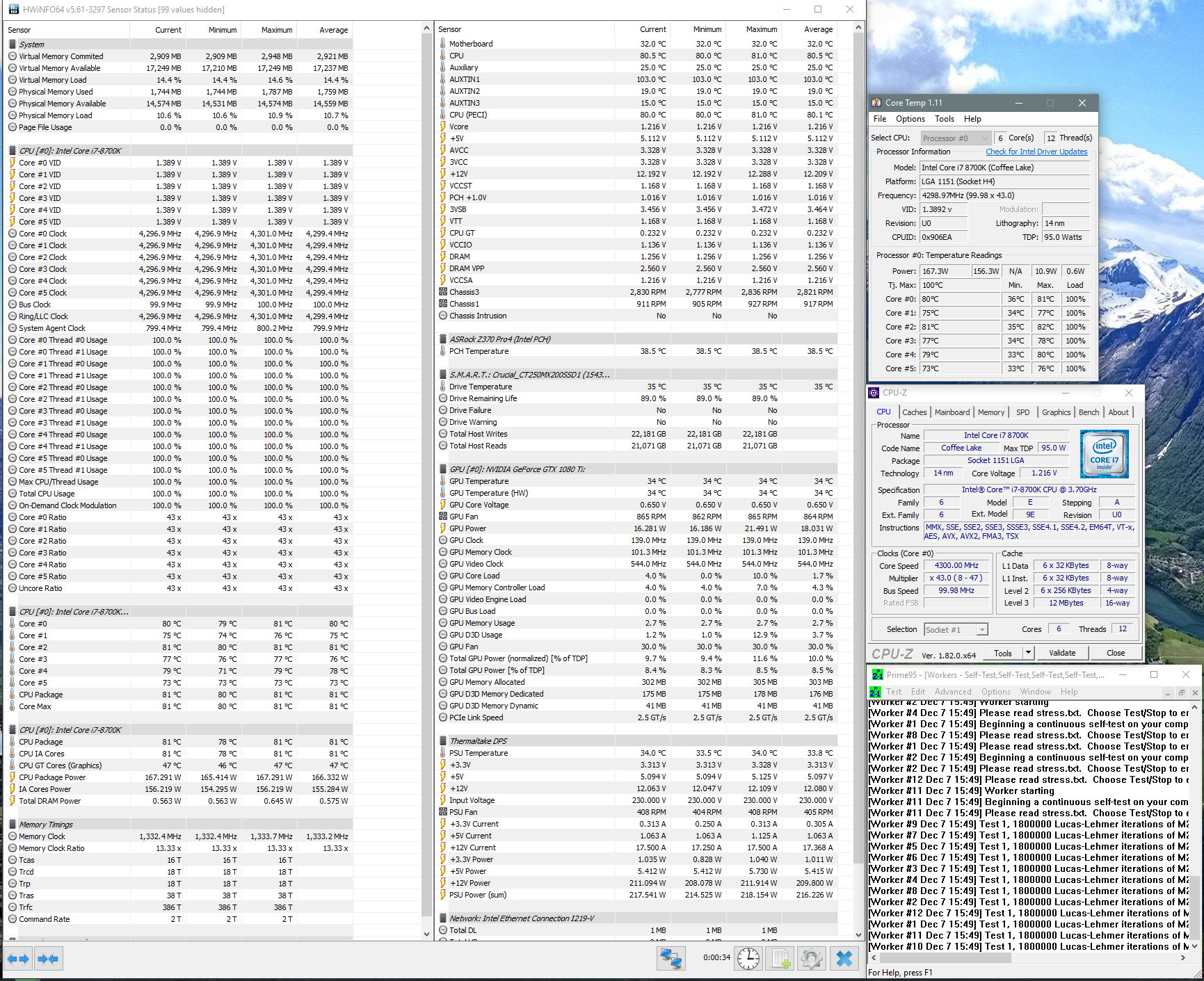Click the icon beside the NVIDIA GeForce GTX 1080 Ti header

click(443, 469)
